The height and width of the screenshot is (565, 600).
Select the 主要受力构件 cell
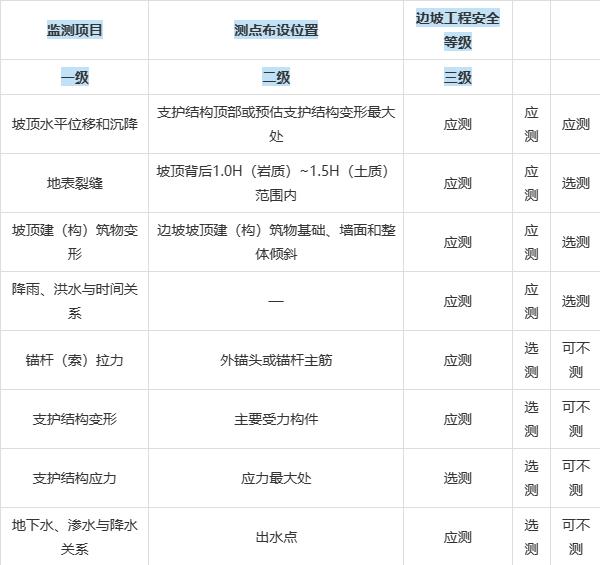276,419
